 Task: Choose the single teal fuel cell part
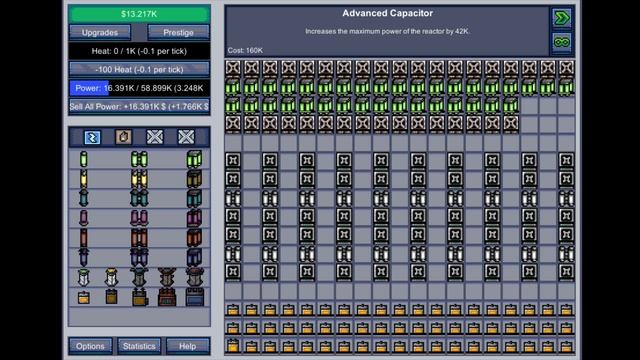(84, 198)
